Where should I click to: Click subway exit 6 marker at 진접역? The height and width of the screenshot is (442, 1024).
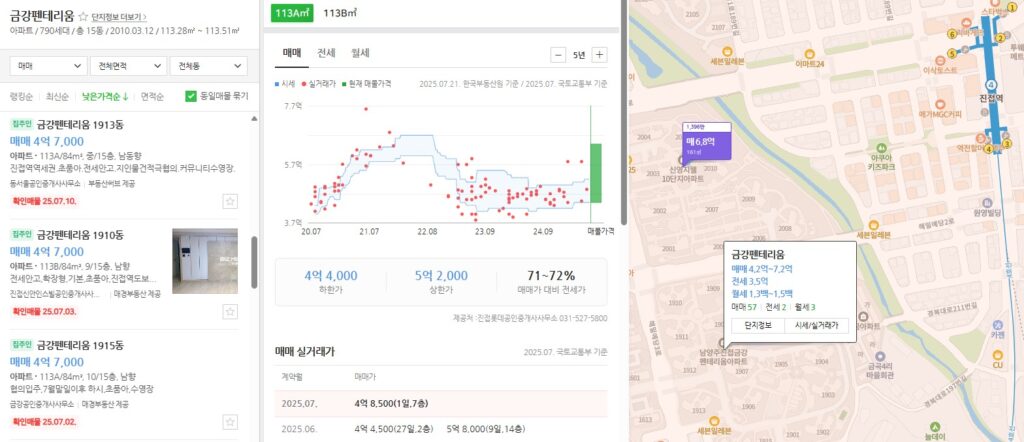pos(952,34)
